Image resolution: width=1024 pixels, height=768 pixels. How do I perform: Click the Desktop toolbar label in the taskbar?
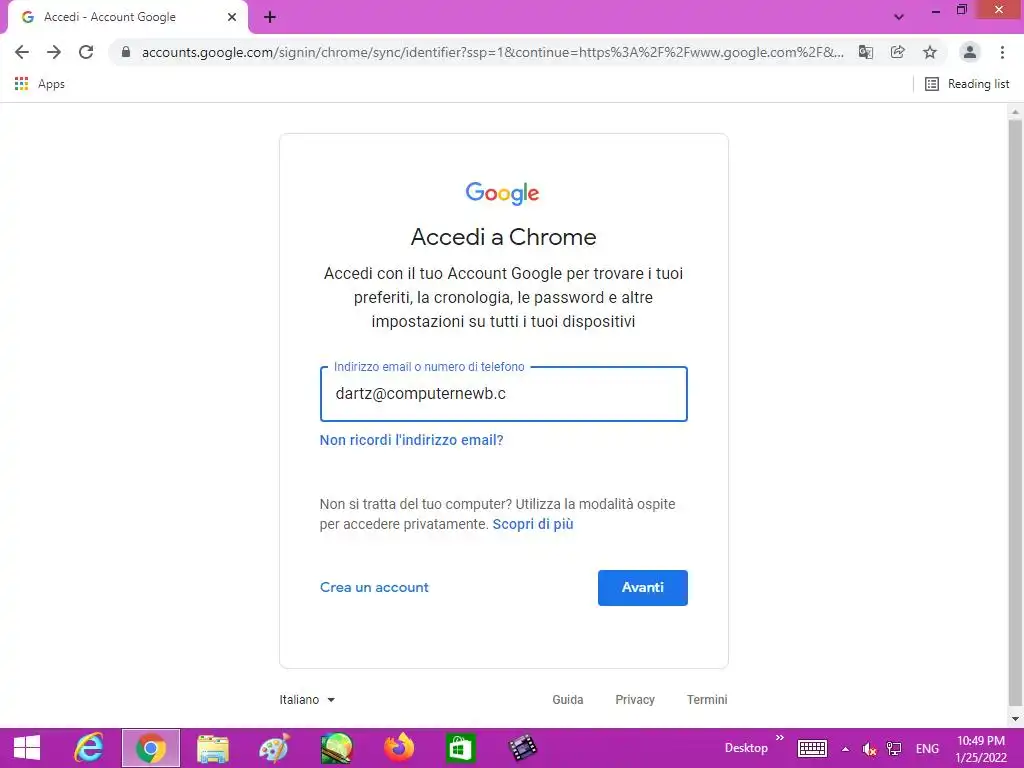tap(746, 748)
